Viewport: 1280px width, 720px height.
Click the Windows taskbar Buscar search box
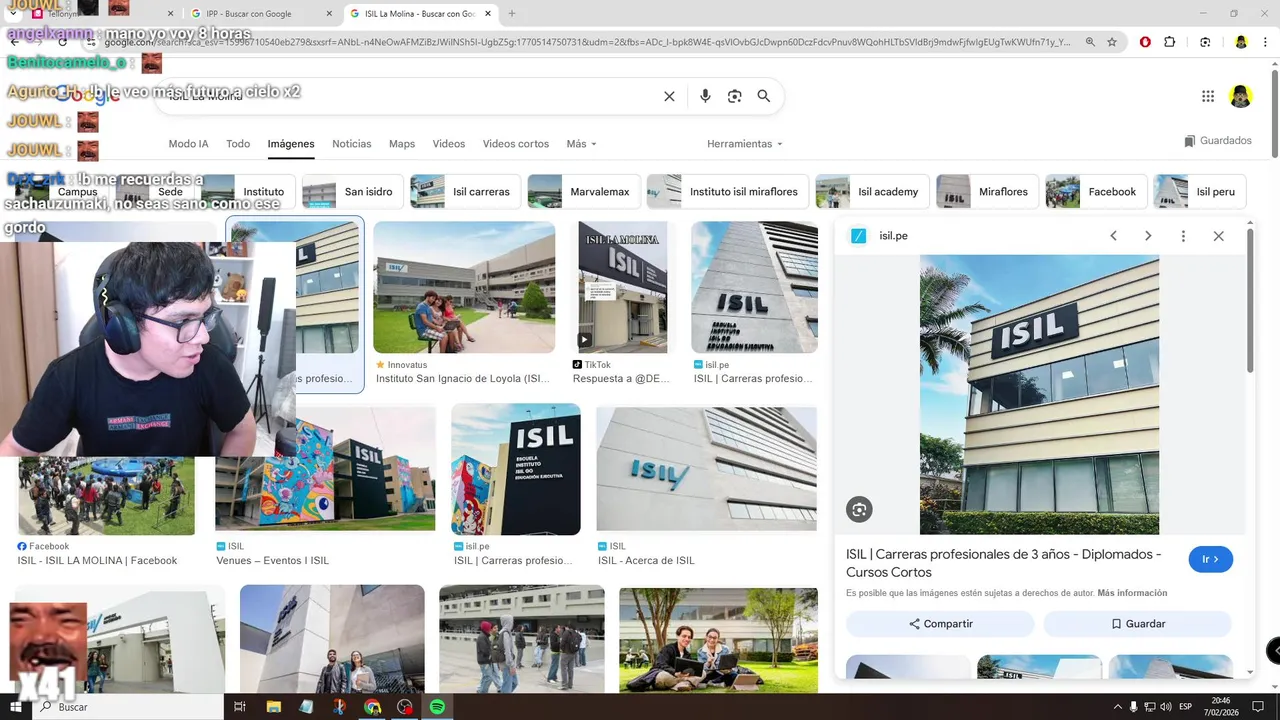(128, 707)
